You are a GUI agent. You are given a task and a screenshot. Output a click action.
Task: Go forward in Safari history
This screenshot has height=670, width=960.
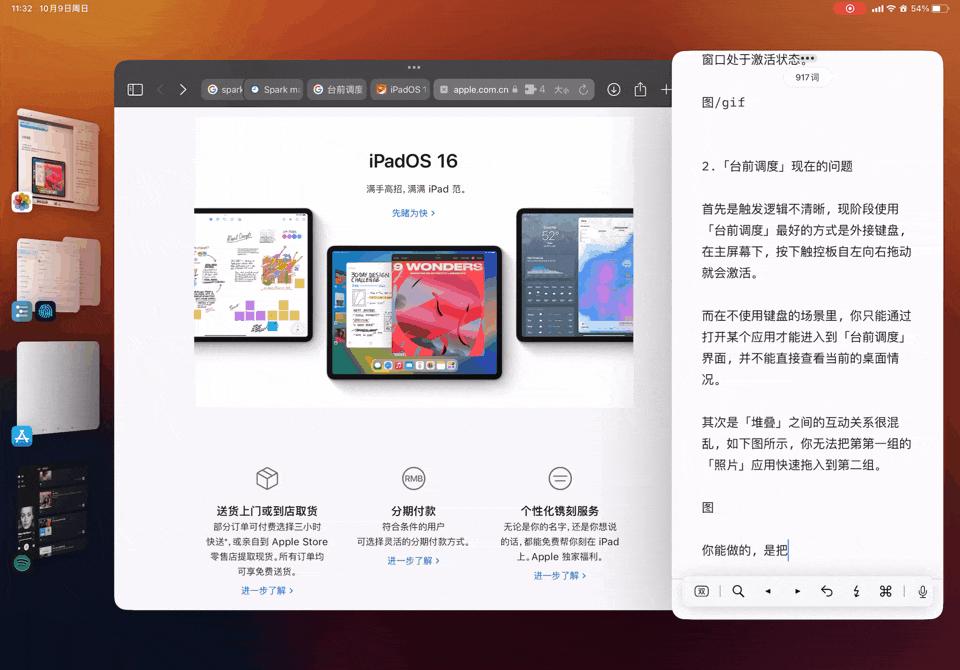(x=182, y=90)
